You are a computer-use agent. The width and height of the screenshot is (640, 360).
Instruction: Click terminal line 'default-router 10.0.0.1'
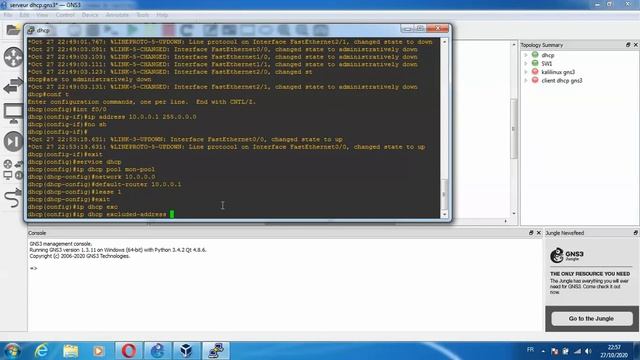104,184
